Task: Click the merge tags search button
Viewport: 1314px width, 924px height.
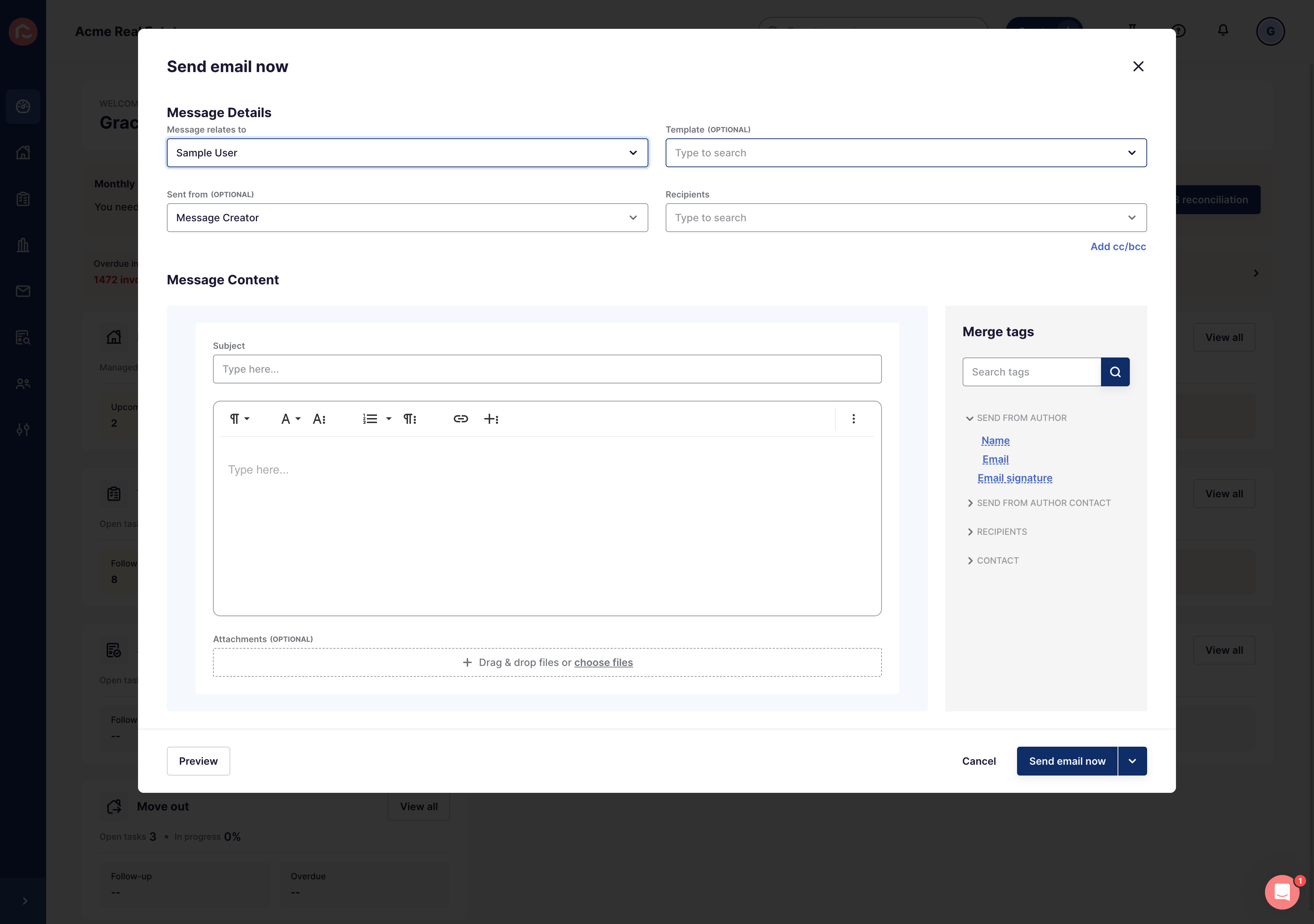Action: tap(1115, 372)
